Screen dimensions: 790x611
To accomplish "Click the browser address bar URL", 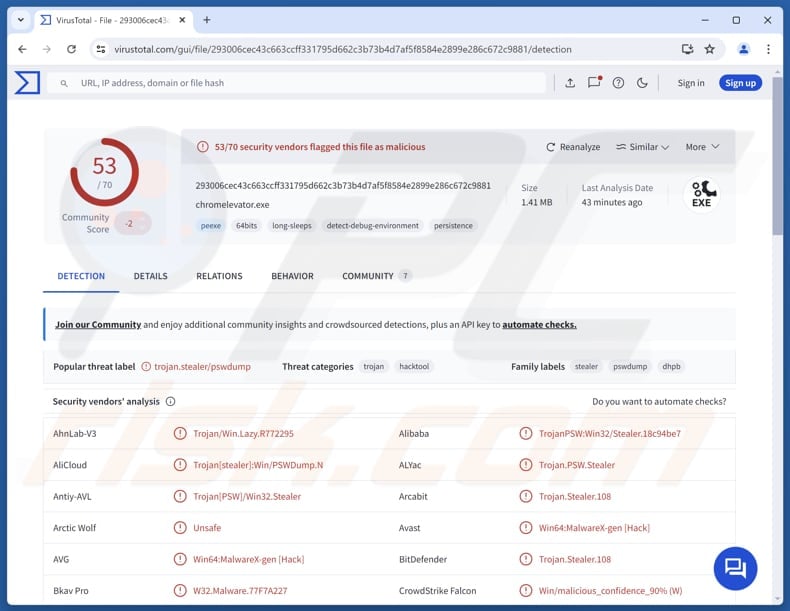I will pyautogui.click(x=343, y=49).
